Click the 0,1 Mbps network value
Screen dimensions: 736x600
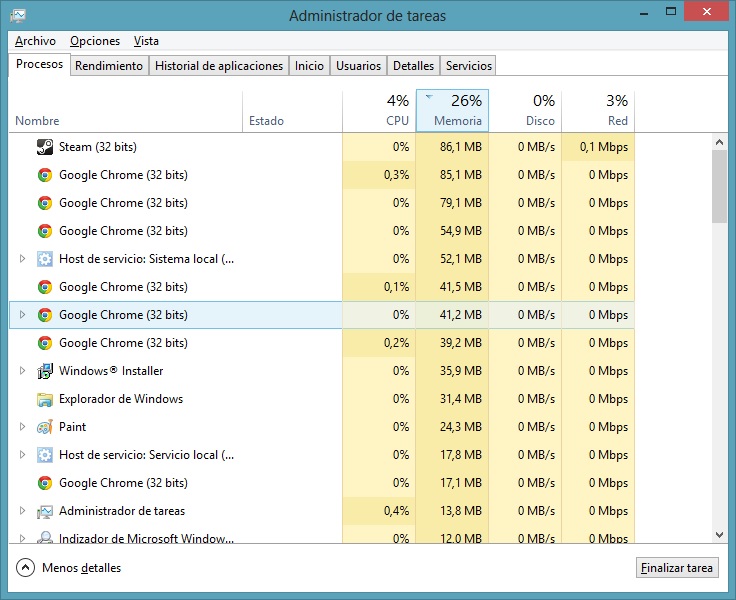603,147
